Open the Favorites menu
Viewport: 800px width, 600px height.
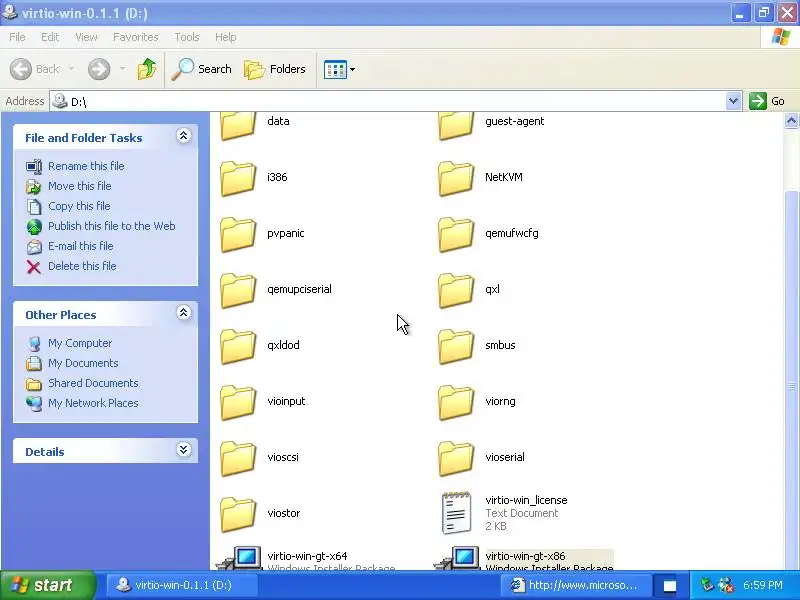pos(136,37)
